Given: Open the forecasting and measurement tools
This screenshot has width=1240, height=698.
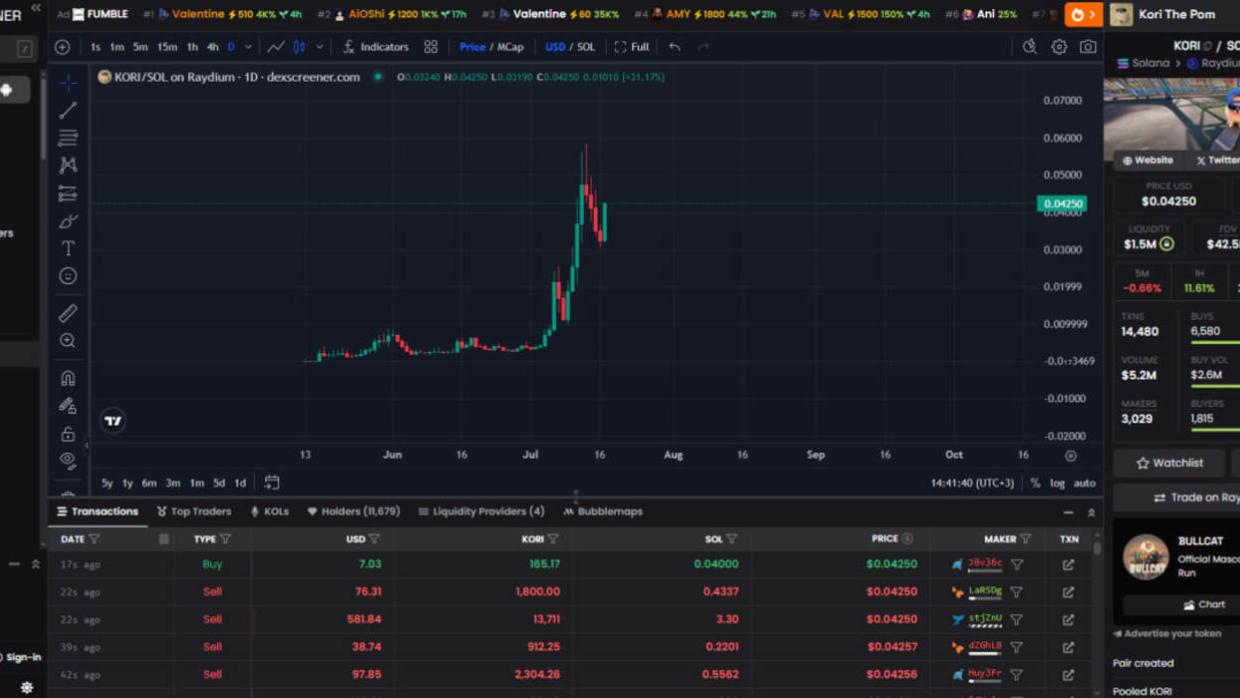Looking at the screenshot, I should click(68, 193).
